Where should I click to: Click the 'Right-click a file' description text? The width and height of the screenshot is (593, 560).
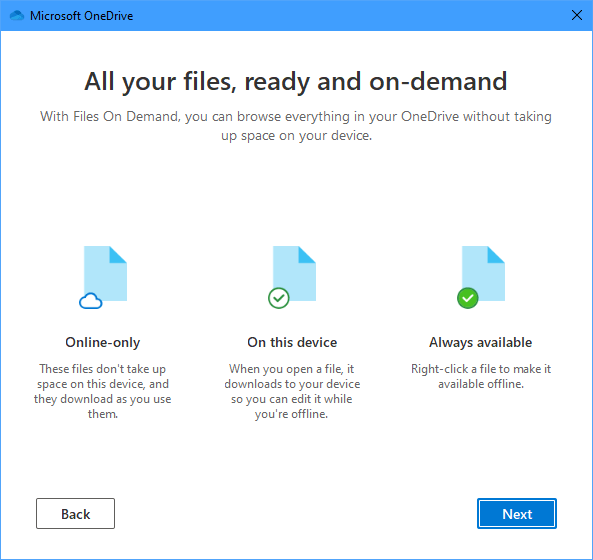tap(481, 376)
